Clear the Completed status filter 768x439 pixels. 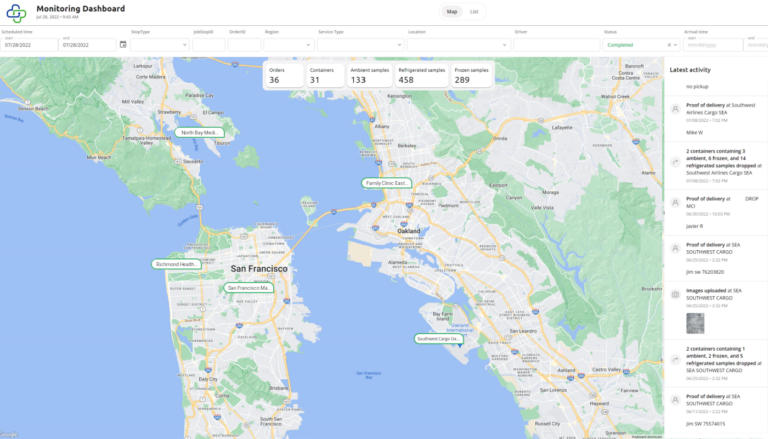[x=669, y=45]
